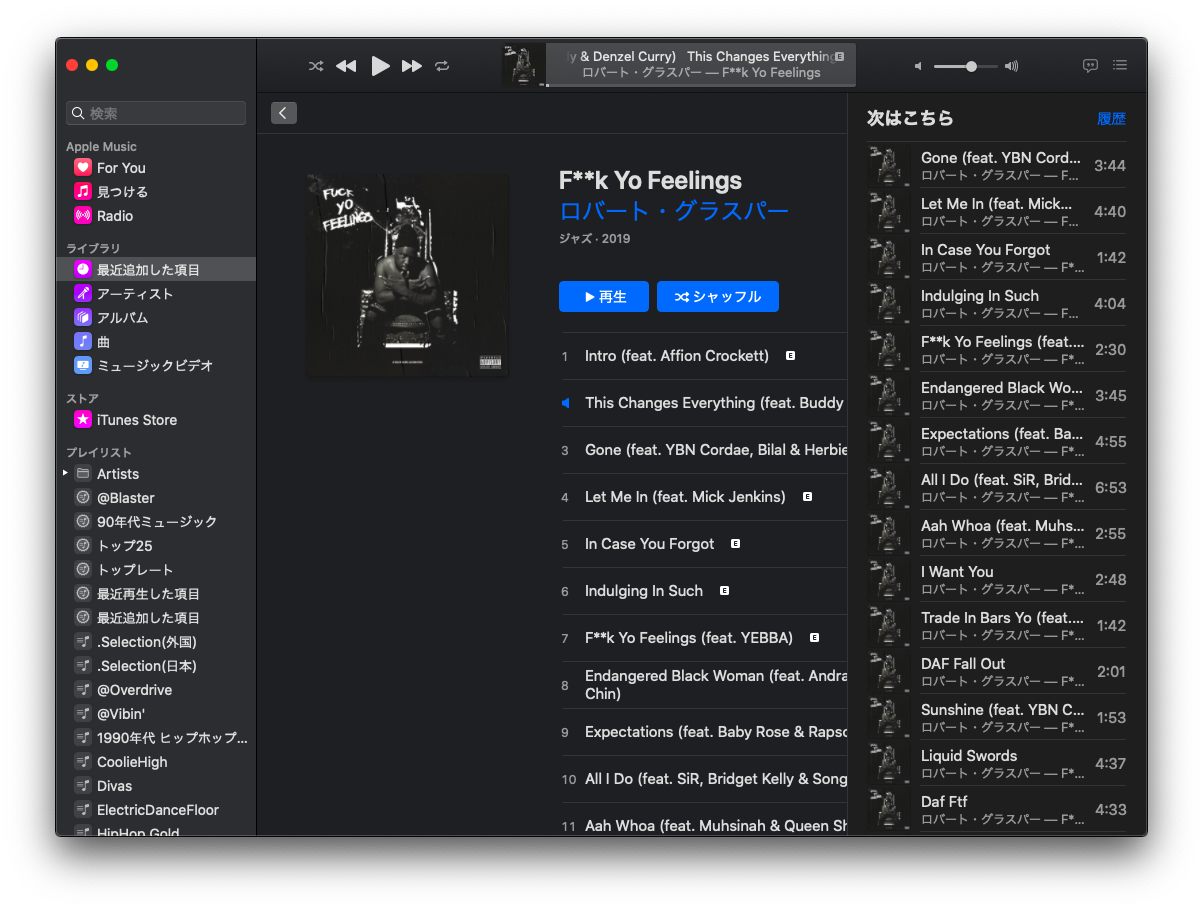
Task: Skip to next track
Action: click(412, 66)
